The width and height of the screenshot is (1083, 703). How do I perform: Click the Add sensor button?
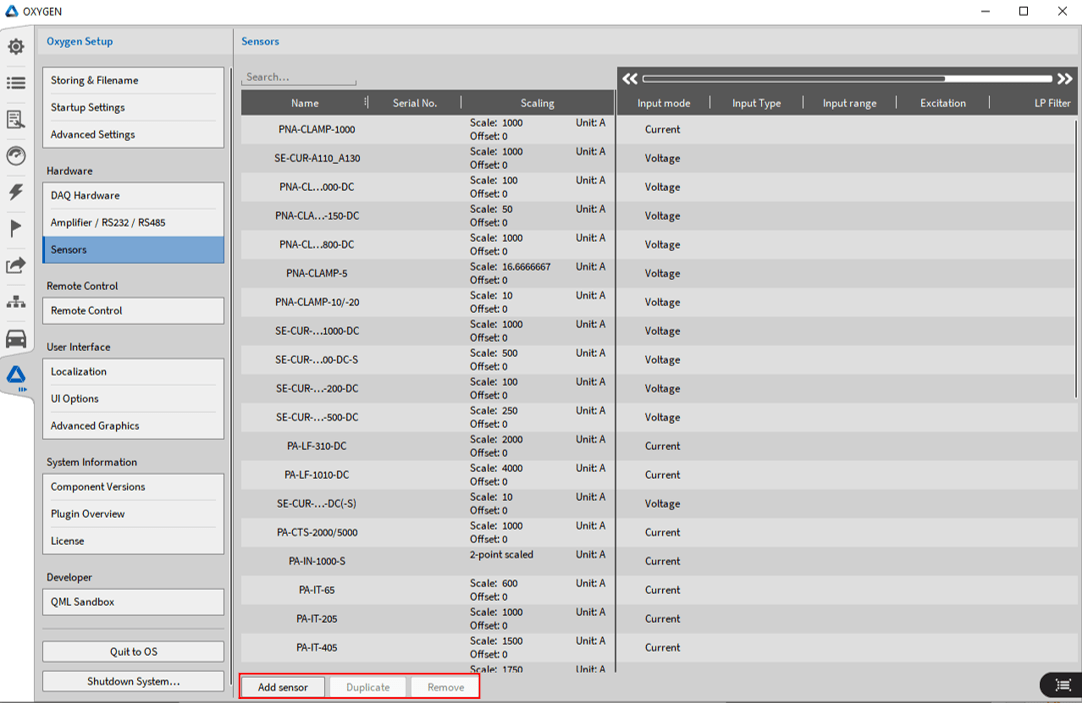point(283,687)
